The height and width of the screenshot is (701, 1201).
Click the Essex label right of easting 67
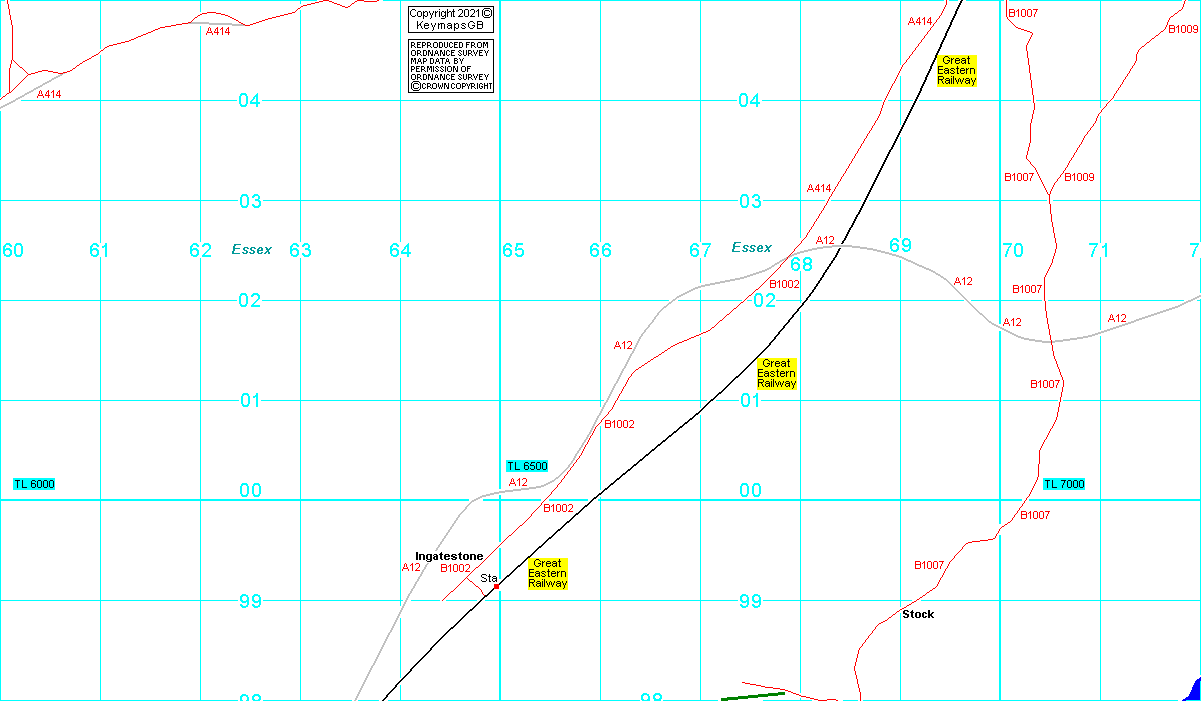[752, 247]
